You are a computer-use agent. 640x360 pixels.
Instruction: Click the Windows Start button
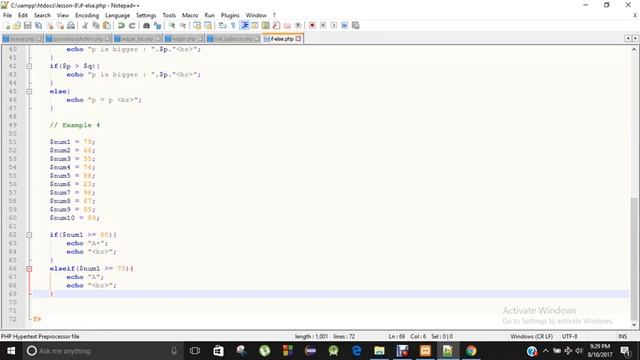11,351
